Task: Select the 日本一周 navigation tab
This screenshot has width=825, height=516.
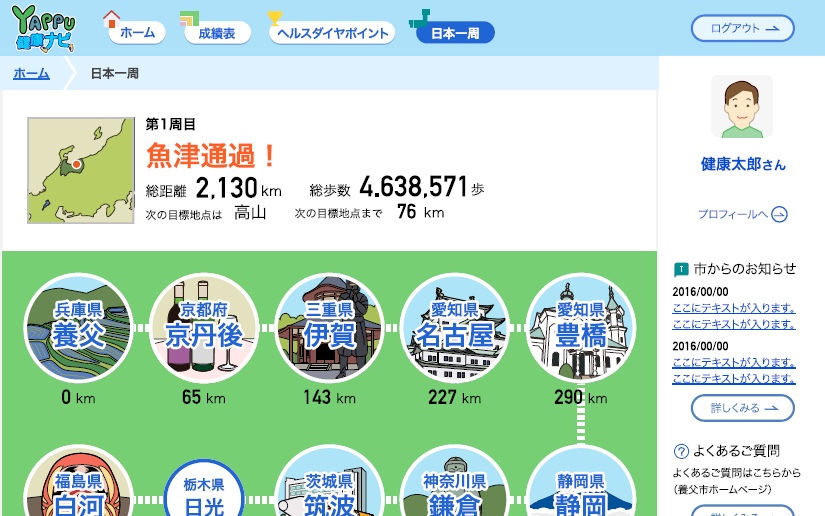Action: tap(455, 33)
